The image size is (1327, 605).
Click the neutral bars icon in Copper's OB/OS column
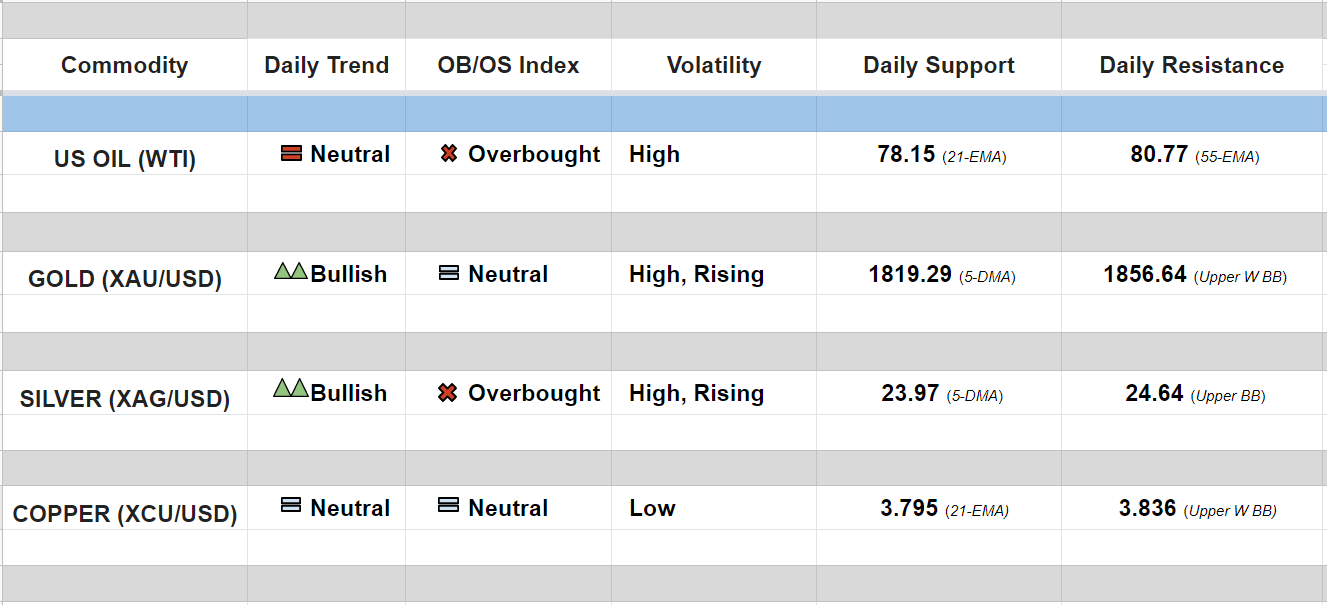[x=449, y=506]
